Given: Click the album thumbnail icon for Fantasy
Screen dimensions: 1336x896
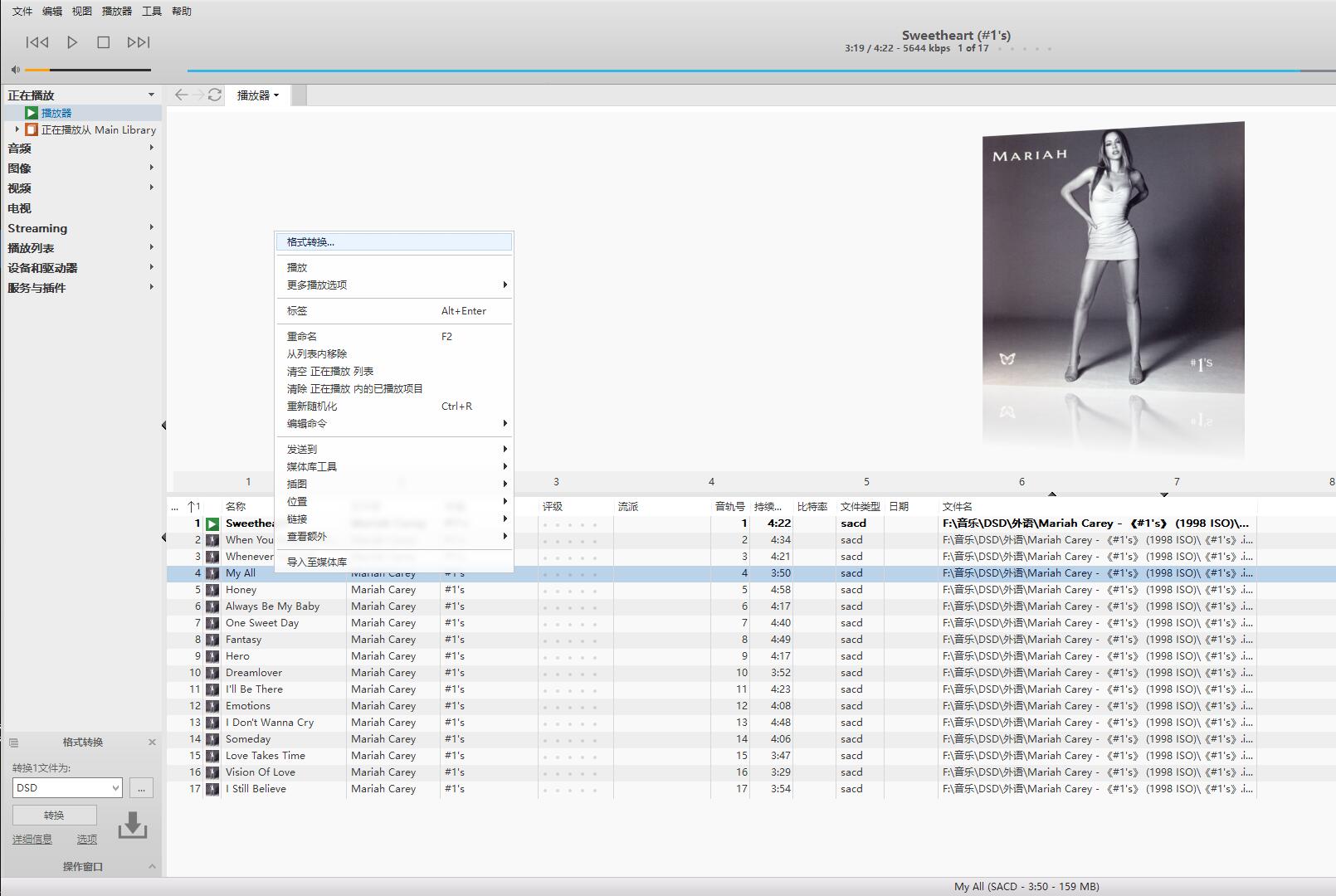Looking at the screenshot, I should (x=212, y=640).
